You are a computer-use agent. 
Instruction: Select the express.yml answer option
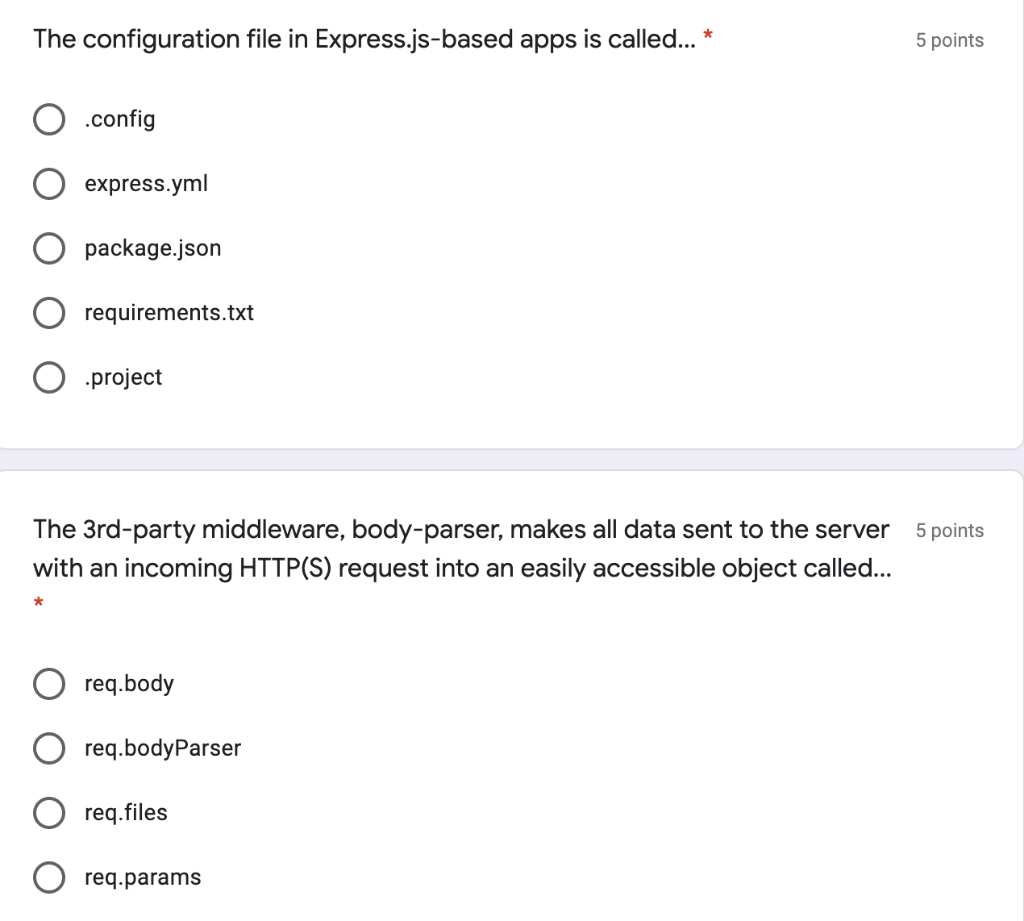pos(49,184)
